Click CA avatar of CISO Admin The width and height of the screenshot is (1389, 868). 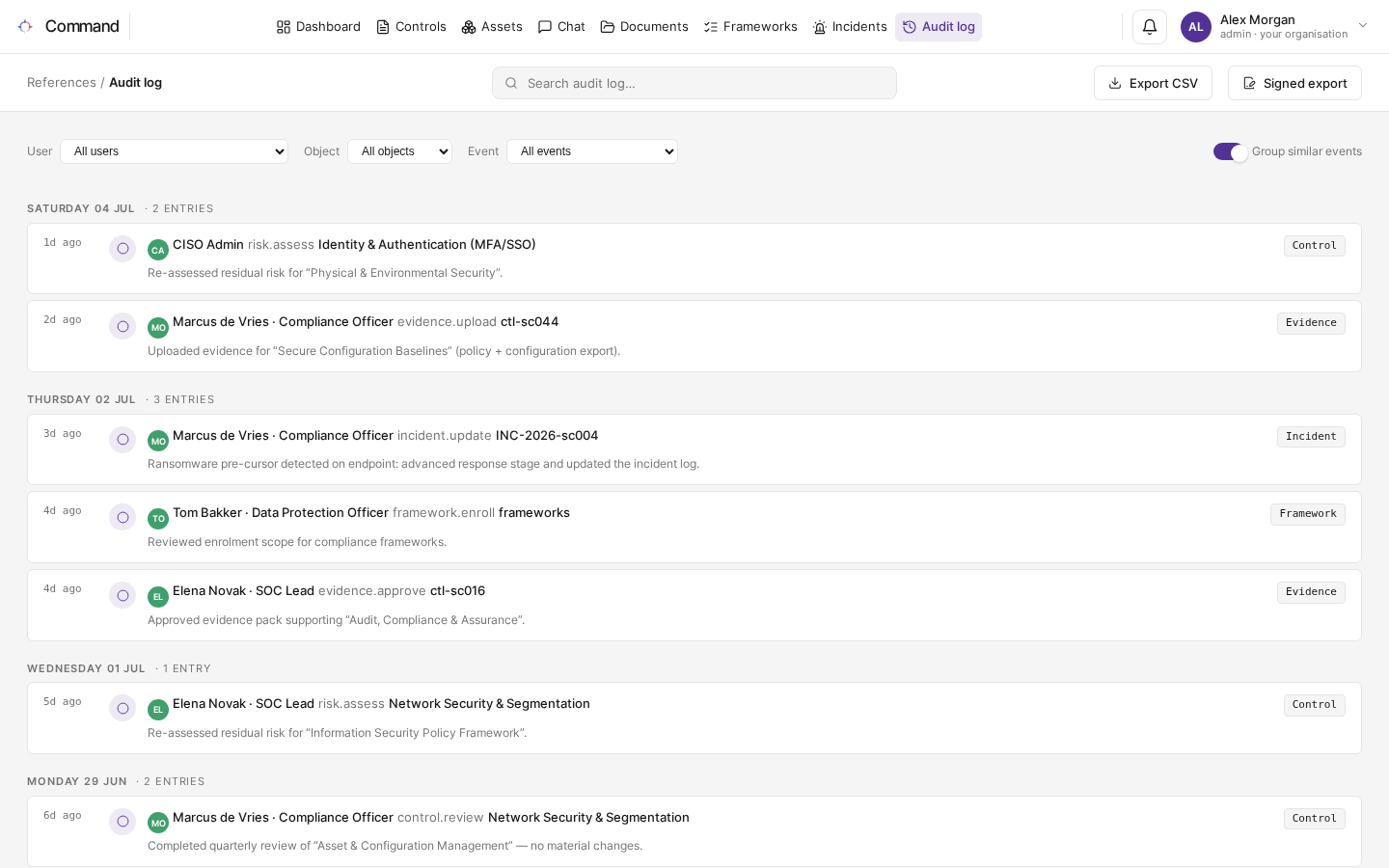(x=158, y=250)
